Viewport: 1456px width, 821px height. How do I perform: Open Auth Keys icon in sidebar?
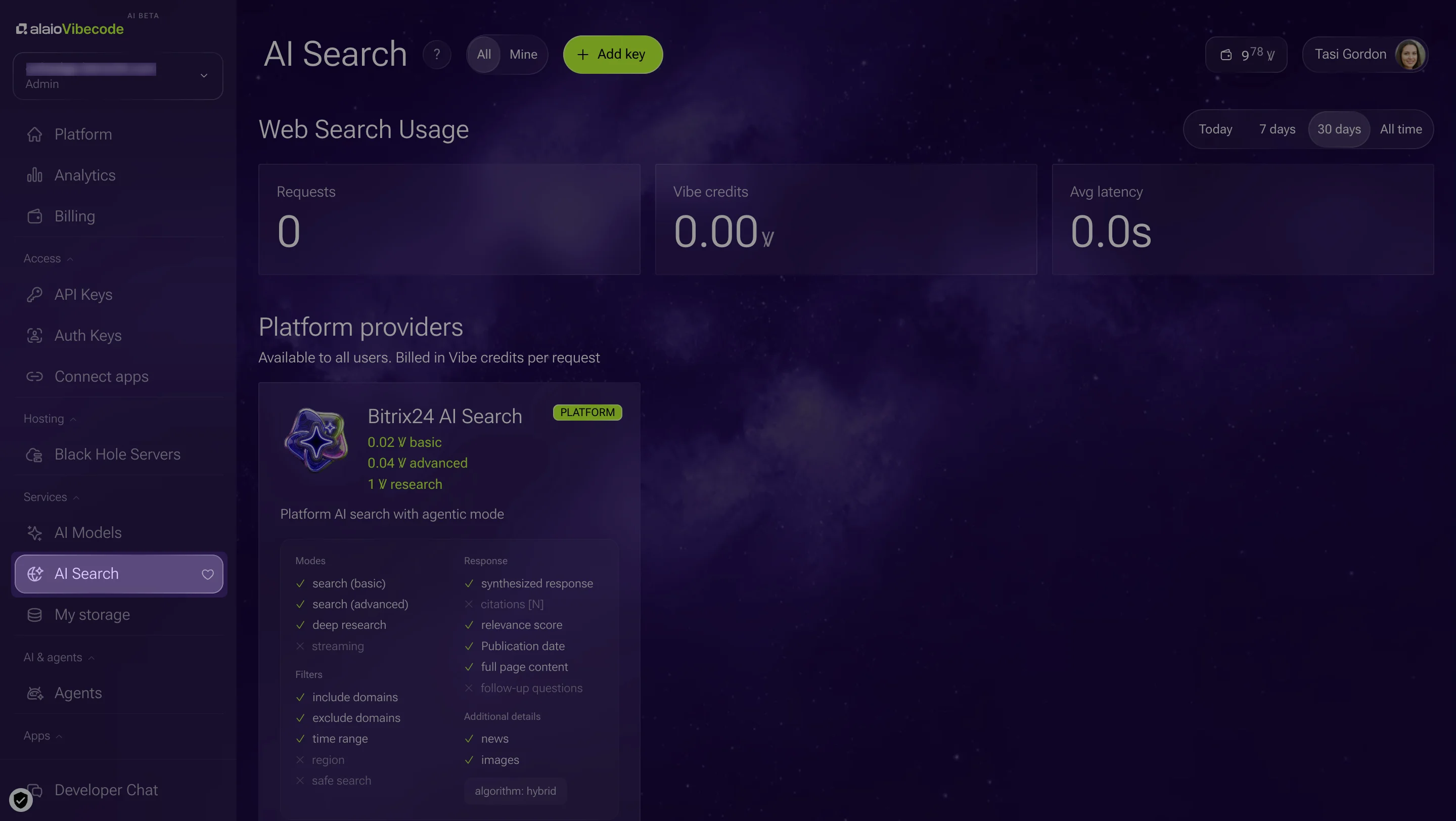pyautogui.click(x=34, y=336)
